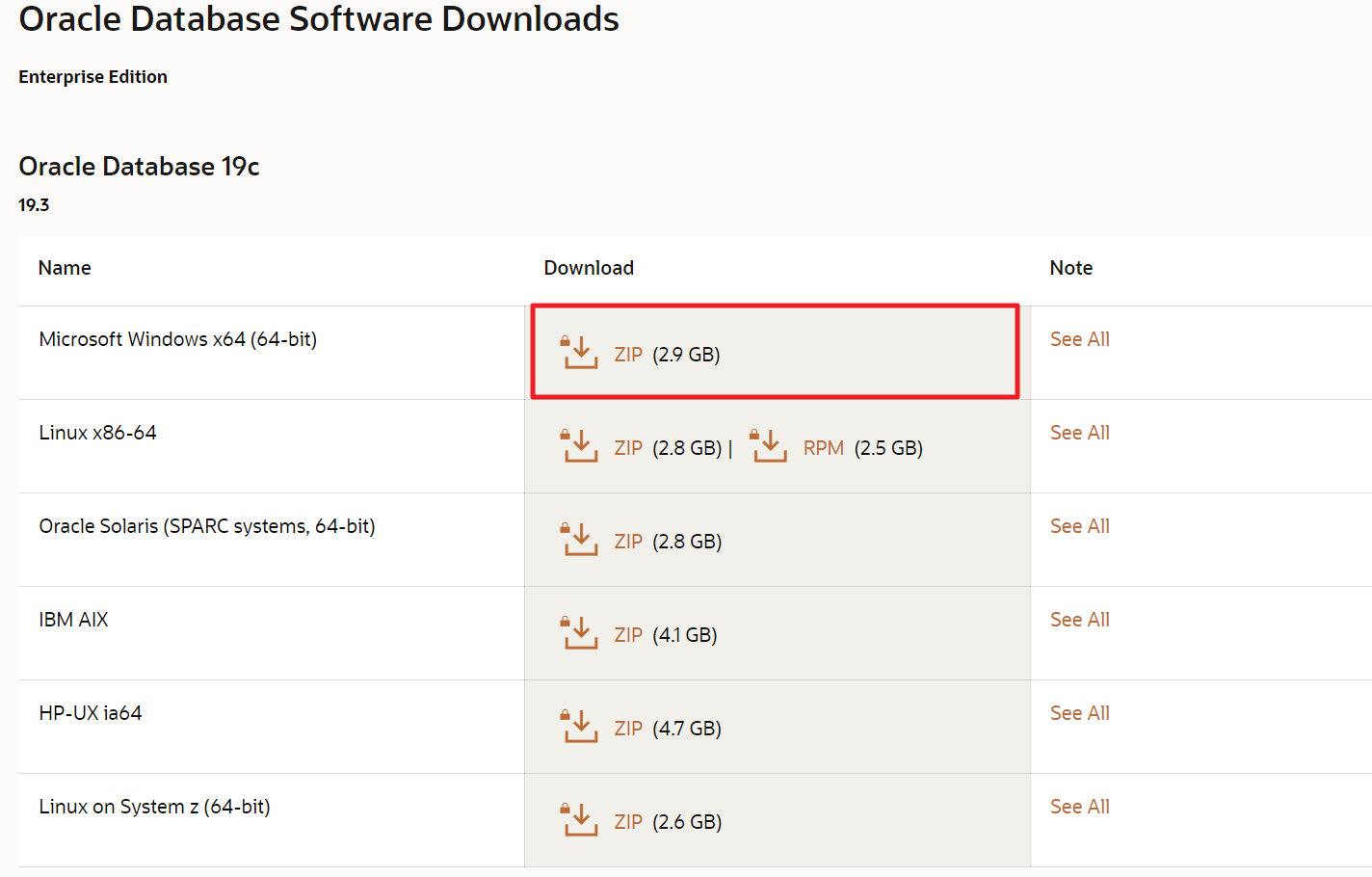Select the Microsoft Windows x64 (64-bit) name
The height and width of the screenshot is (877, 1372).
(x=178, y=339)
